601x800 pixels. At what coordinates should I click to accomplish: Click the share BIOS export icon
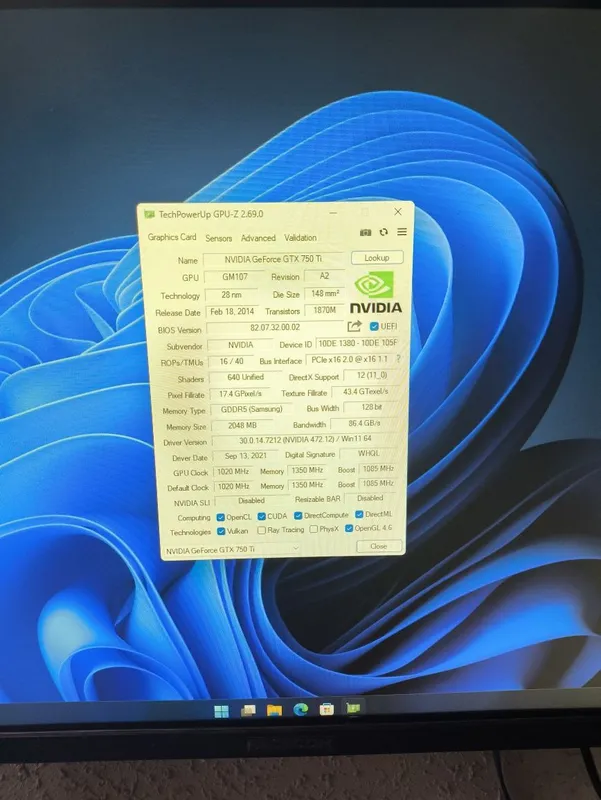(354, 326)
